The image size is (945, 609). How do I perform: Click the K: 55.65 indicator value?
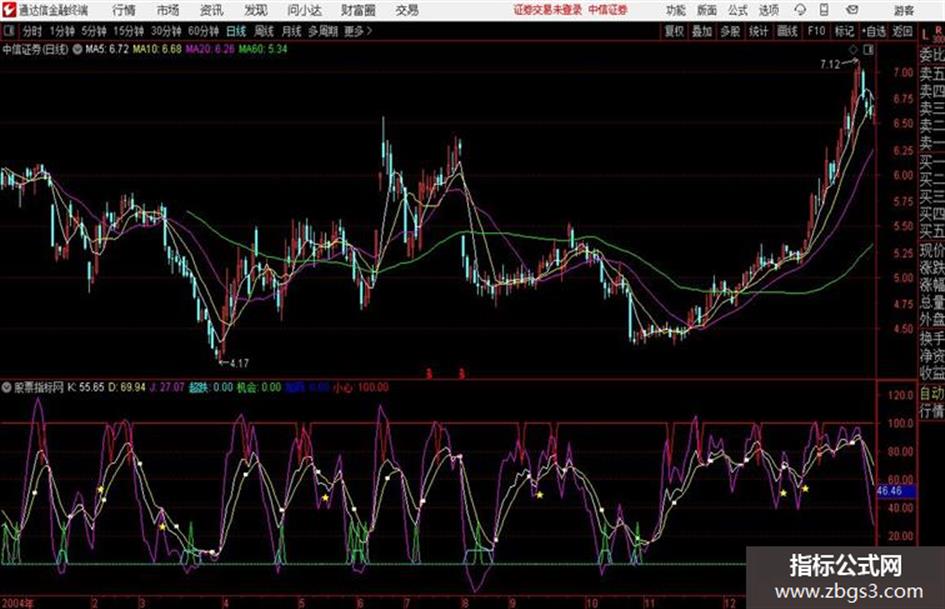point(86,387)
